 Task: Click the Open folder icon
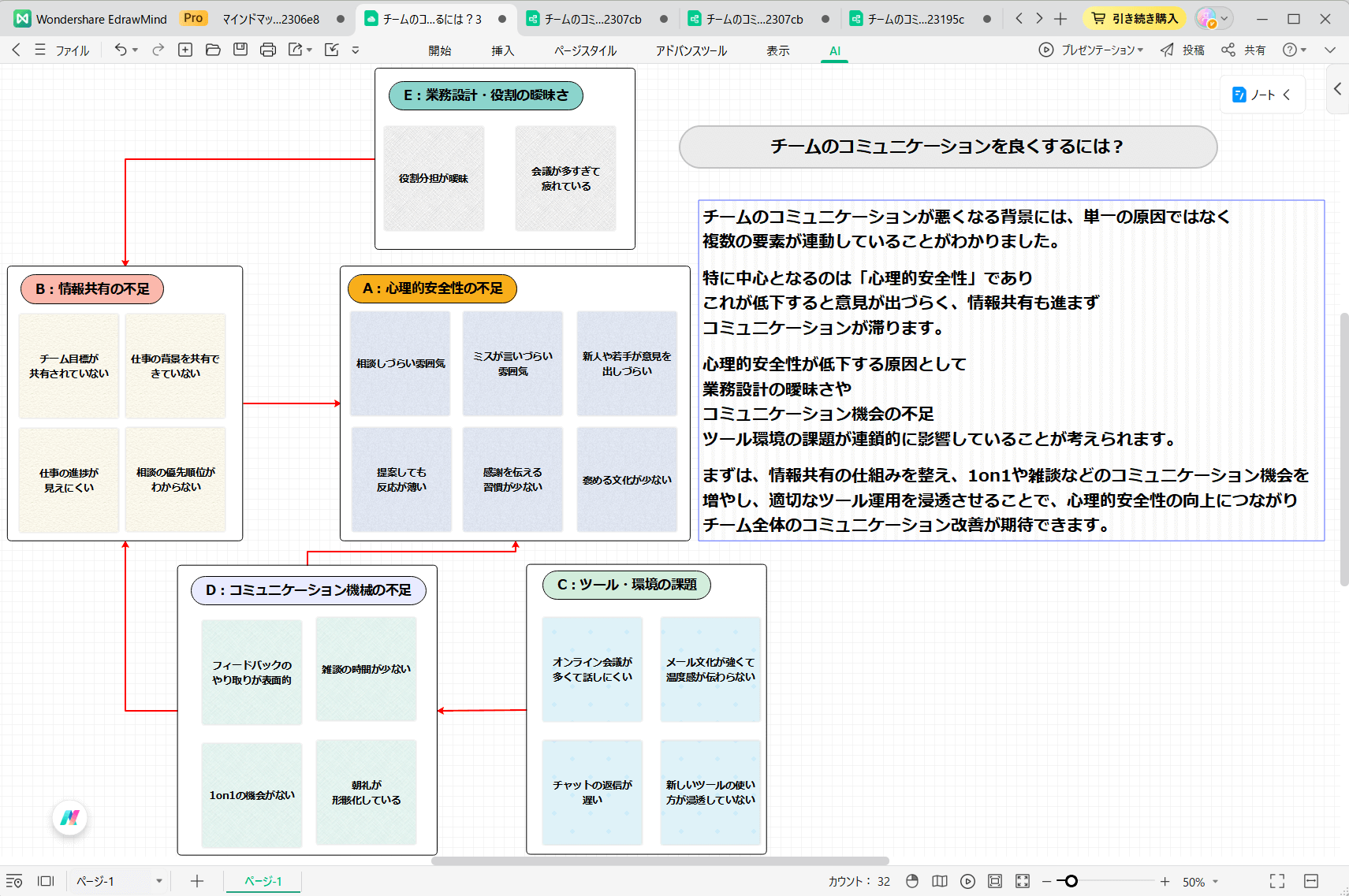(x=213, y=50)
